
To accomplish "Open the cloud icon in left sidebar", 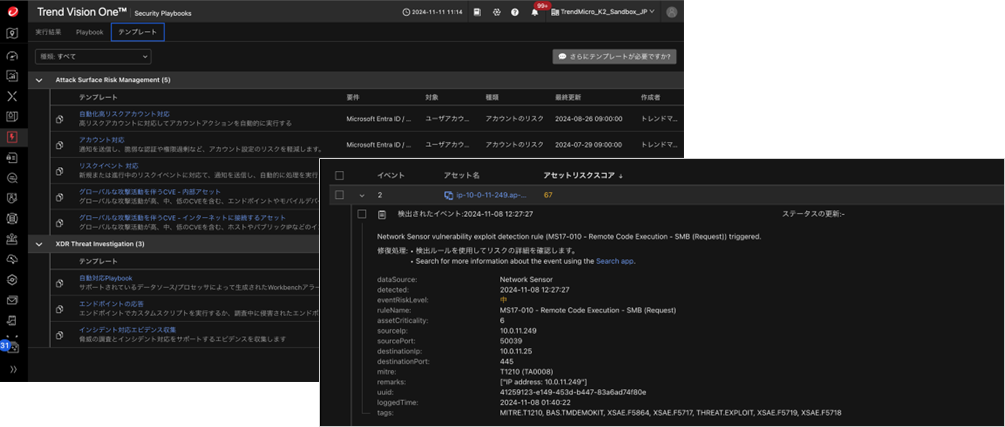I will click(x=12, y=259).
